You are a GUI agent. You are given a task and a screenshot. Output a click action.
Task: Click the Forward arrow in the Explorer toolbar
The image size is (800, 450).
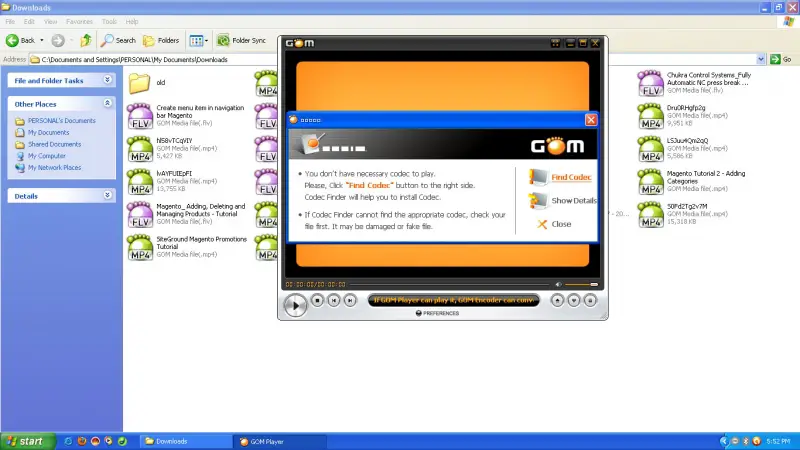pos(58,40)
